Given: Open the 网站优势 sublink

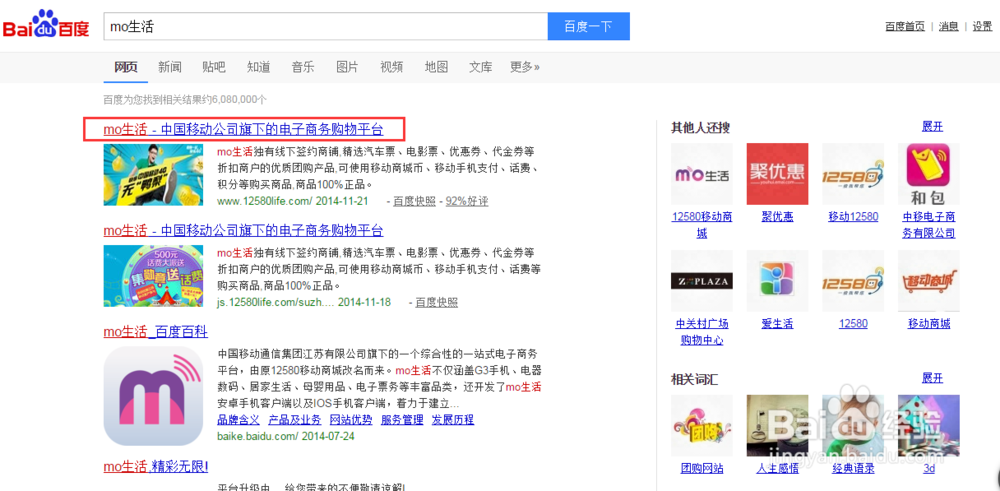Looking at the screenshot, I should coord(351,420).
